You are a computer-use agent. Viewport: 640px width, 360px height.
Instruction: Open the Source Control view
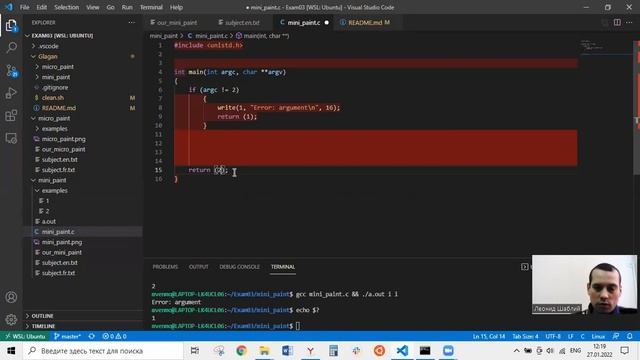pyautogui.click(x=11, y=71)
